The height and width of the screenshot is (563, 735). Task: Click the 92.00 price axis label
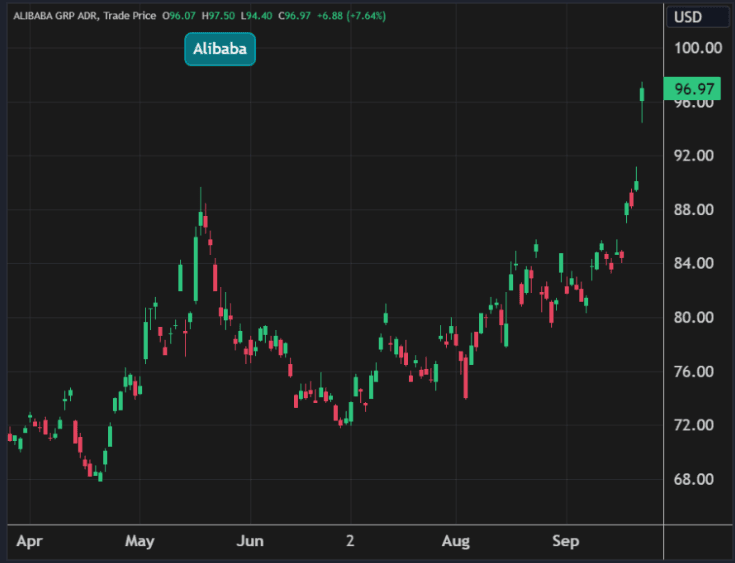pyautogui.click(x=694, y=156)
